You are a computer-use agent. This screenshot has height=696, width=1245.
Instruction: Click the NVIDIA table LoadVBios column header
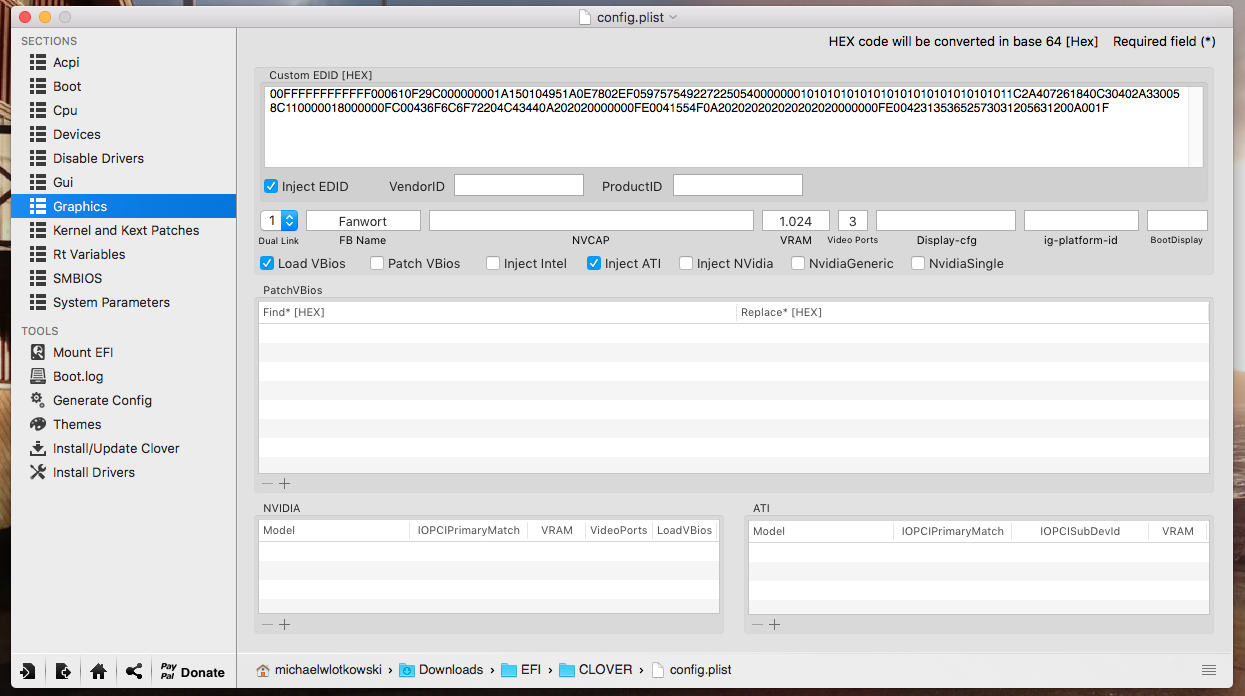tap(685, 531)
